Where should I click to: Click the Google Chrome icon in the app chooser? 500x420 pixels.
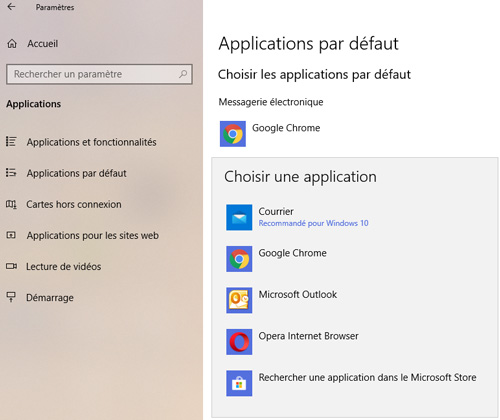tap(239, 259)
